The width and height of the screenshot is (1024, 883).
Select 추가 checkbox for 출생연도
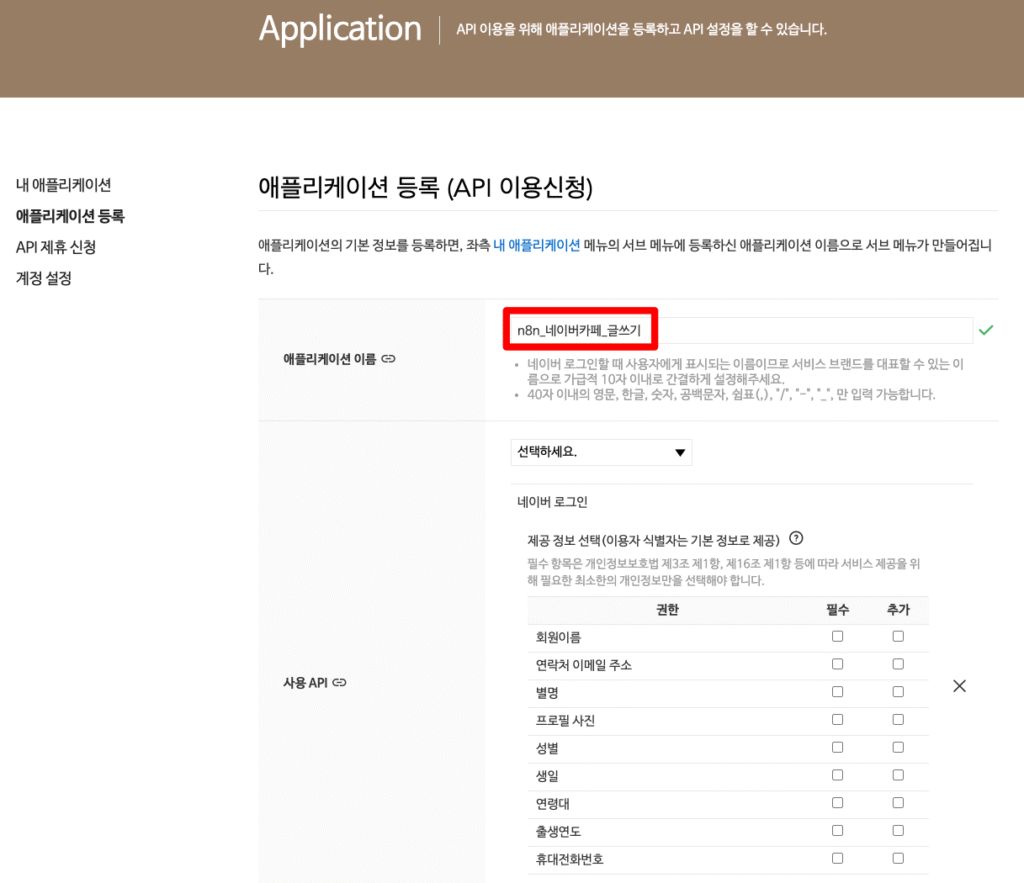click(x=898, y=830)
